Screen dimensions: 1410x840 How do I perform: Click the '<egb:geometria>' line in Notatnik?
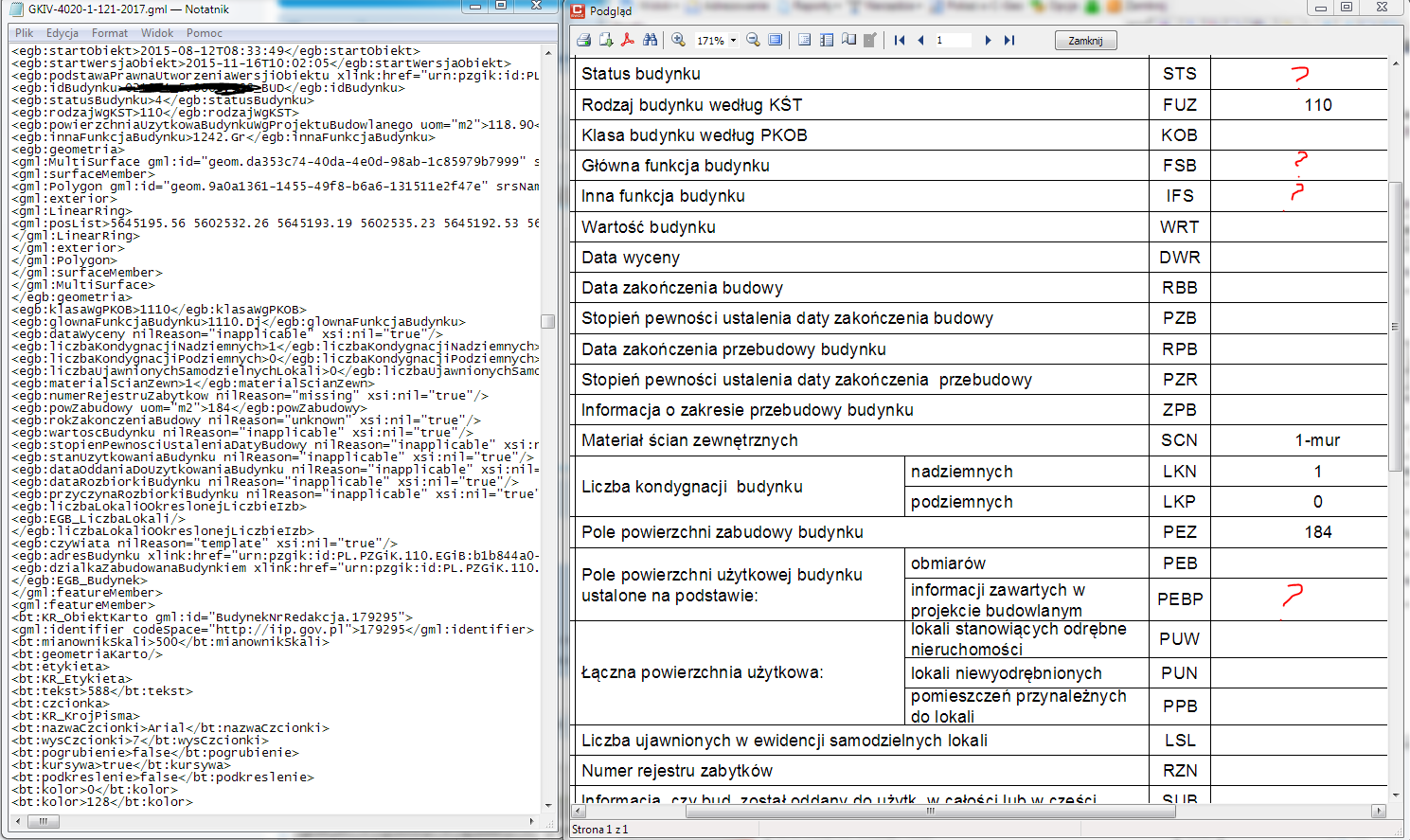67,150
